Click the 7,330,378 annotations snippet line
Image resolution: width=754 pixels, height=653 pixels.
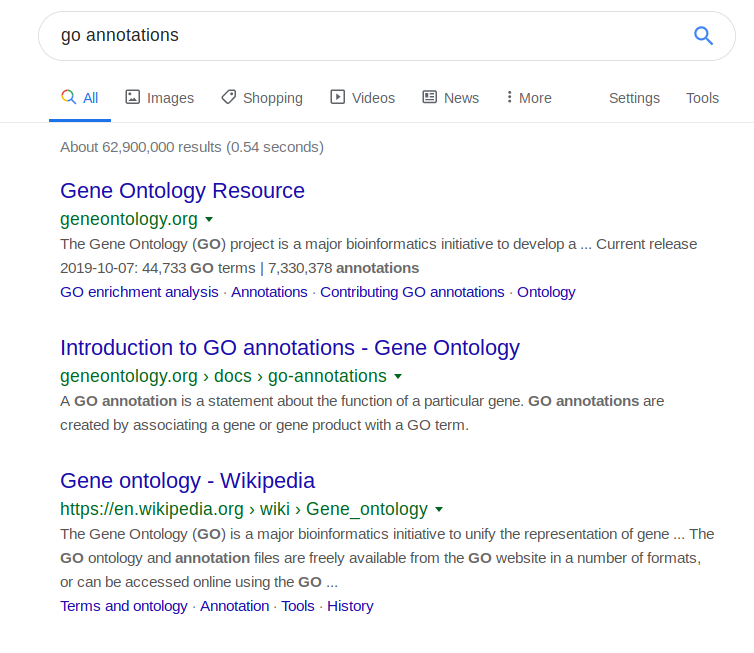tap(239, 268)
